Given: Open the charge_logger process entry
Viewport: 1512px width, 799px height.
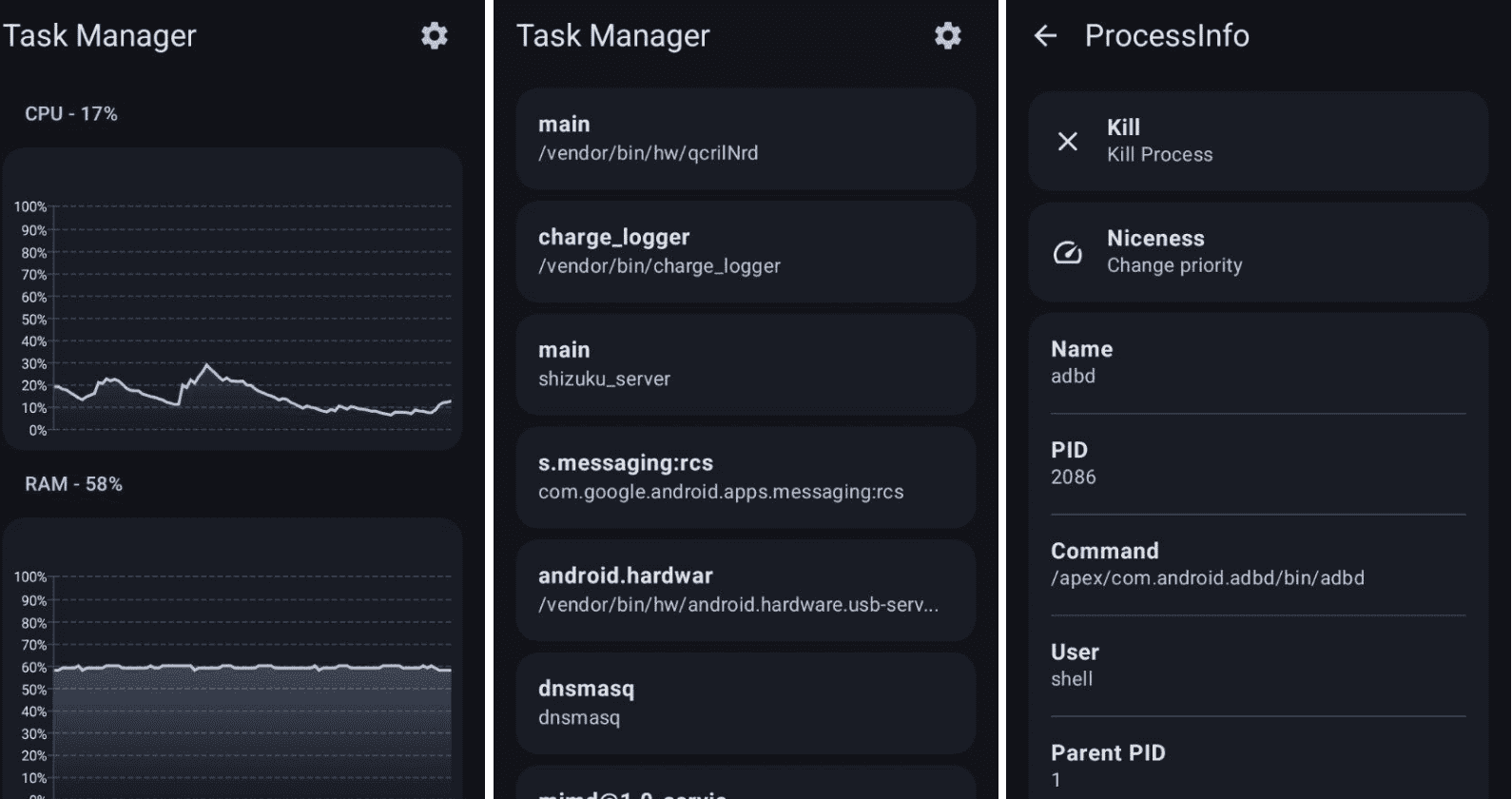Looking at the screenshot, I should pyautogui.click(x=746, y=252).
